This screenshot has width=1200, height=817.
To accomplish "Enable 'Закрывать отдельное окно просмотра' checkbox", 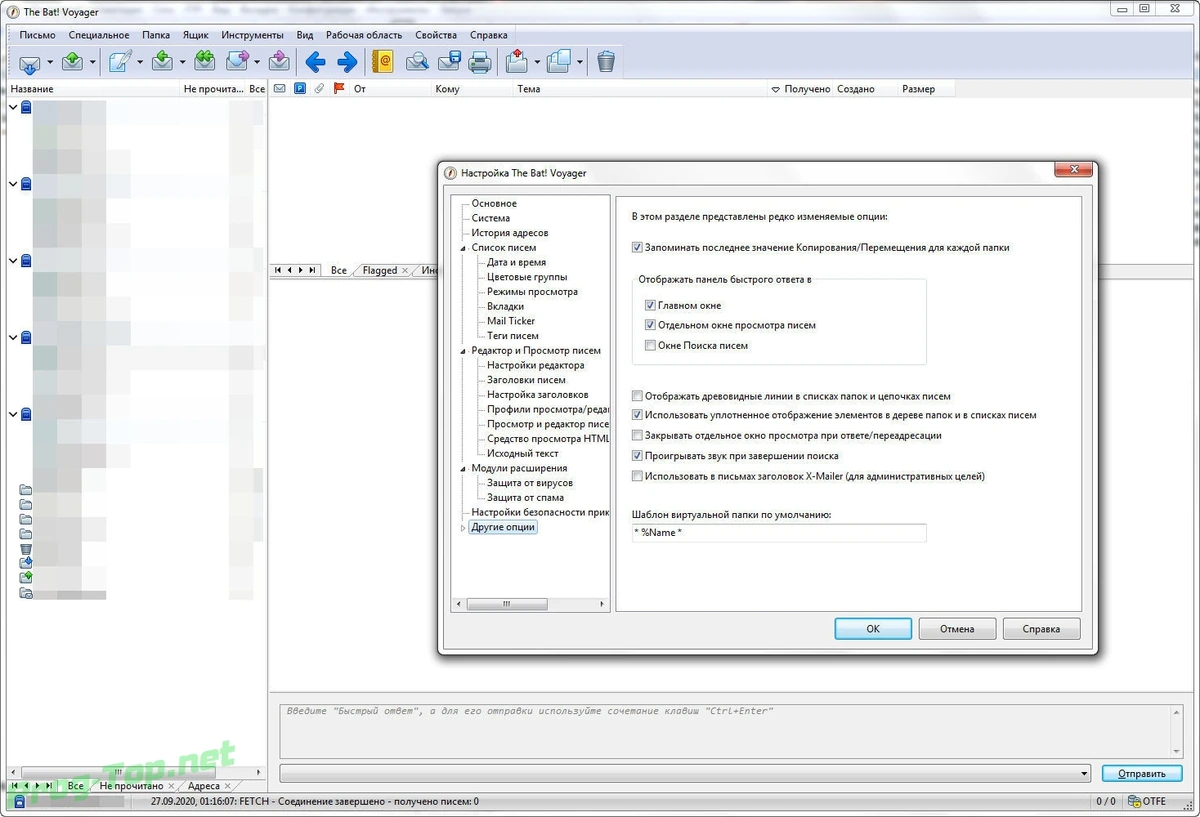I will 638,436.
